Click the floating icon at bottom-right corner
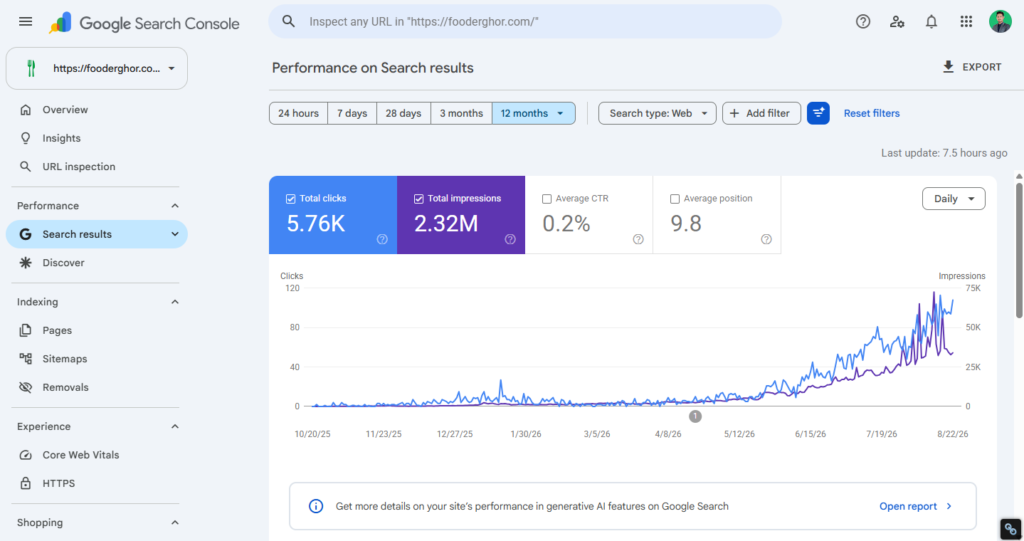The image size is (1024, 541). [x=1011, y=529]
